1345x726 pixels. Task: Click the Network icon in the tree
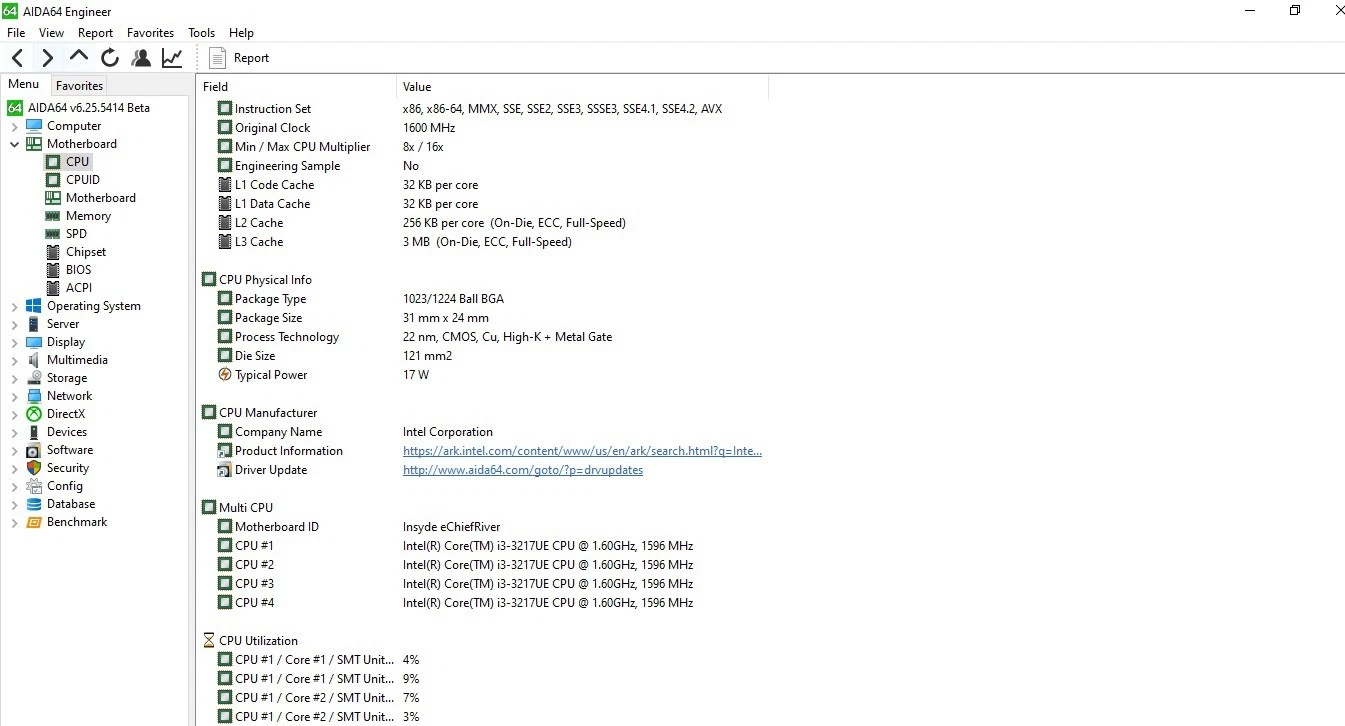click(x=34, y=396)
